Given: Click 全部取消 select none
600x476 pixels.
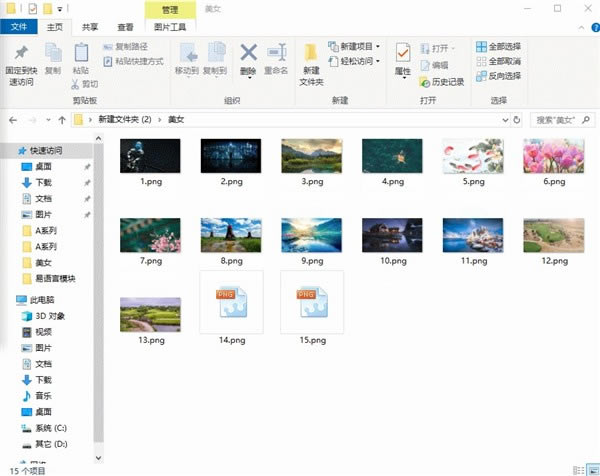Looking at the screenshot, I should click(x=498, y=61).
